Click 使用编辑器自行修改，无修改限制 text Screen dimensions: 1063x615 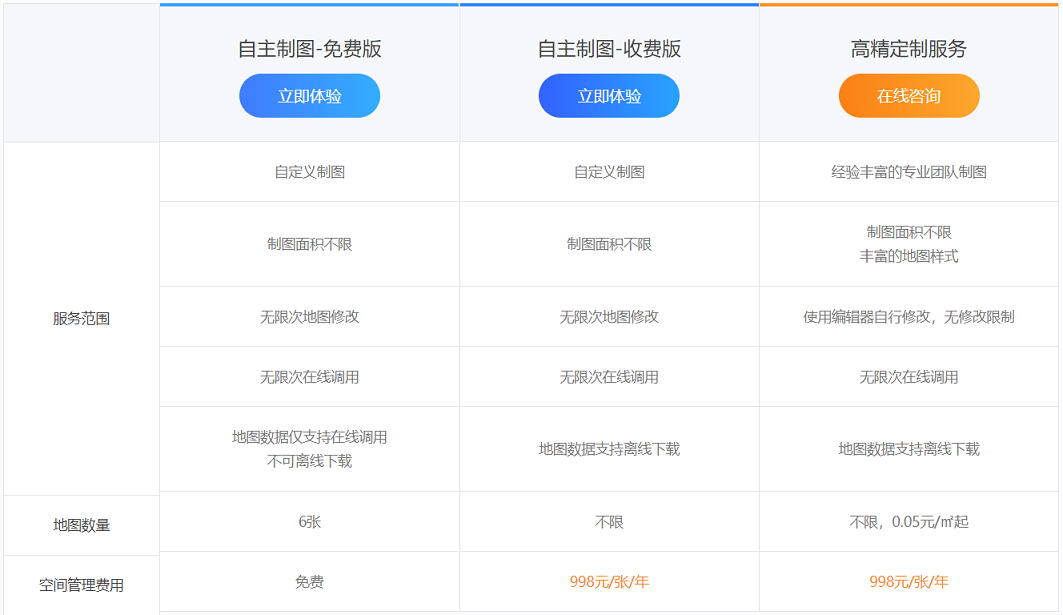(908, 317)
